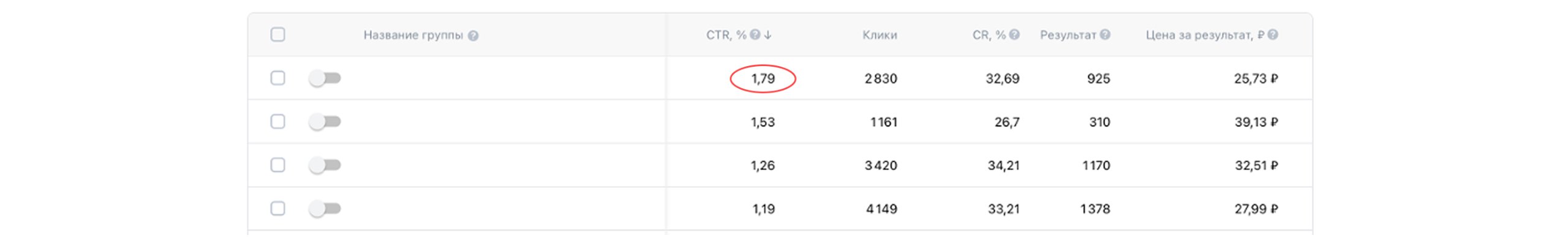Sort table by Клики column header
Screen dimensions: 1568x246
click(880, 35)
